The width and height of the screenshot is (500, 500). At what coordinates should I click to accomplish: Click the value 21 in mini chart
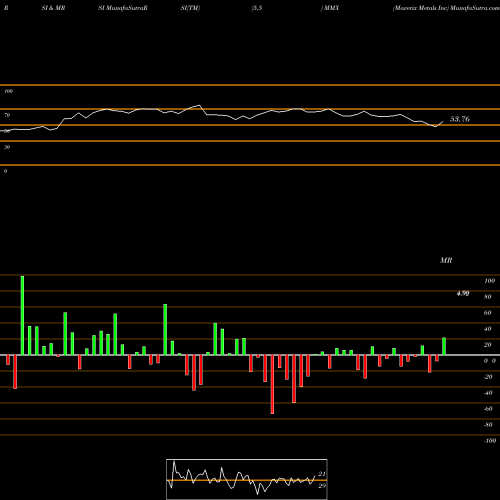click(322, 474)
